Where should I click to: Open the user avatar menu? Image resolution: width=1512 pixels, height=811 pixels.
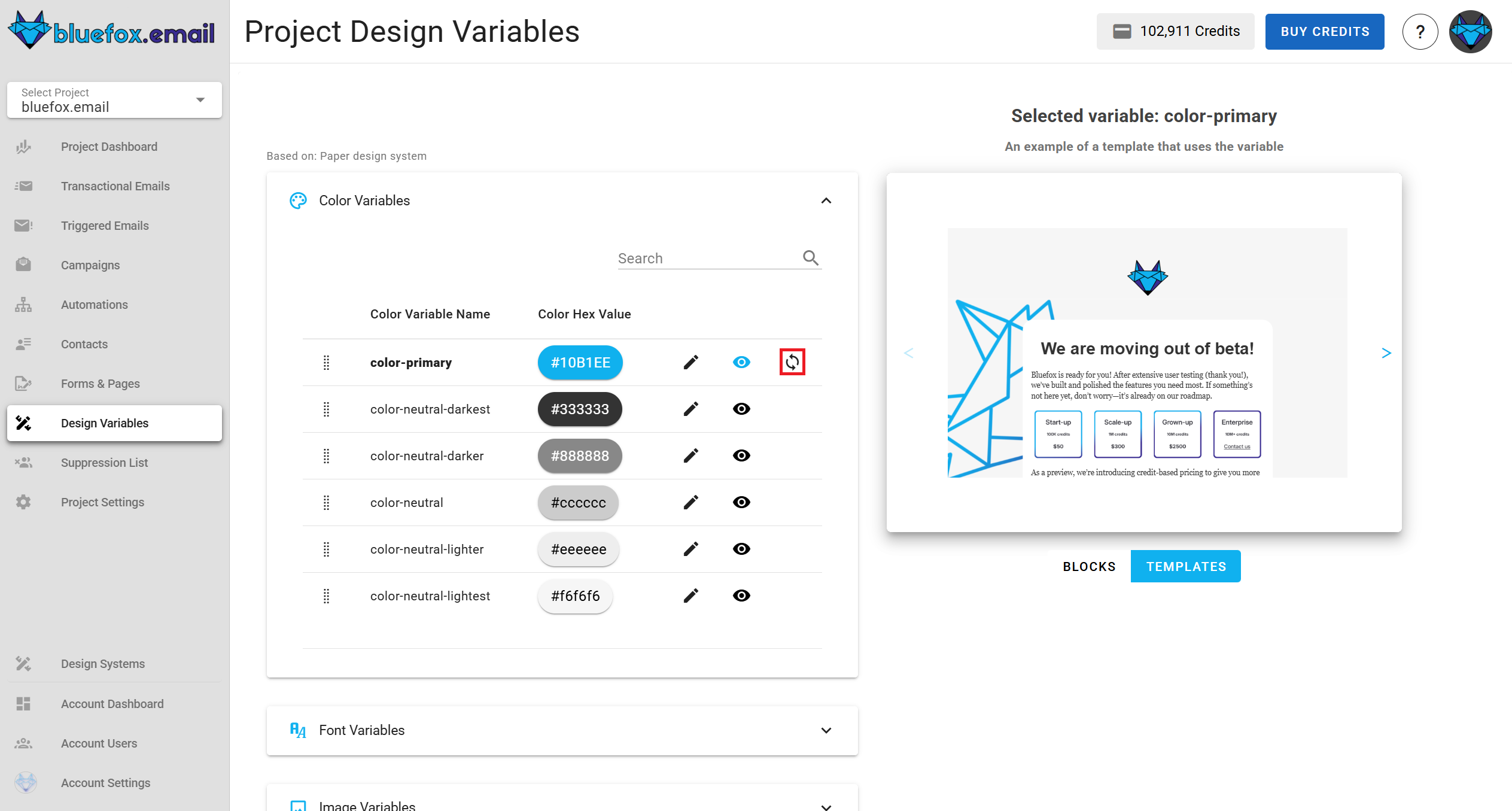tap(1470, 32)
